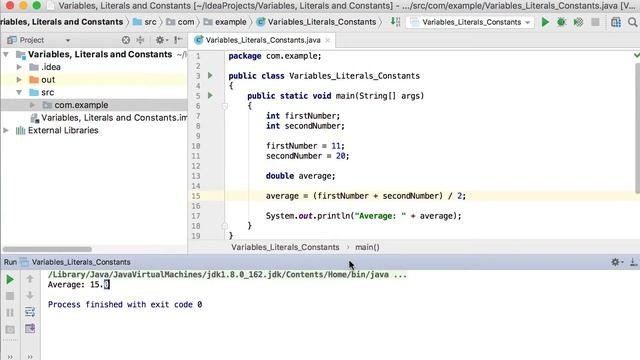The width and height of the screenshot is (640, 360).
Task: Click the run gutter arrow on line 3
Action: [x=210, y=76]
